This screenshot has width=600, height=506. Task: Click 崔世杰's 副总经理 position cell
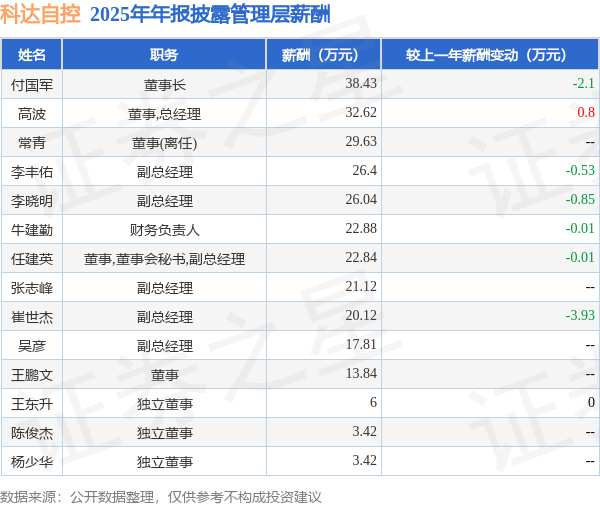click(165, 317)
